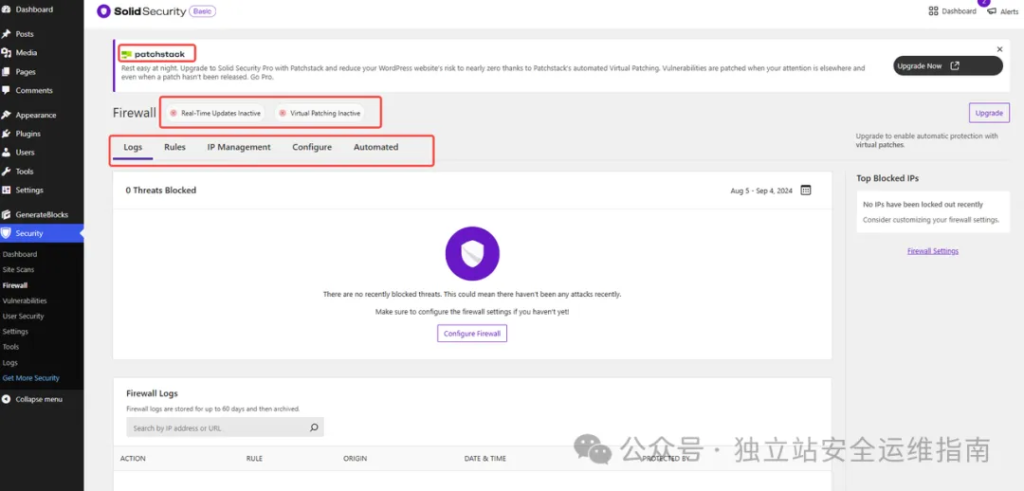Click the Upgrade Now button
Image resolution: width=1024 pixels, height=491 pixels.
coord(948,66)
